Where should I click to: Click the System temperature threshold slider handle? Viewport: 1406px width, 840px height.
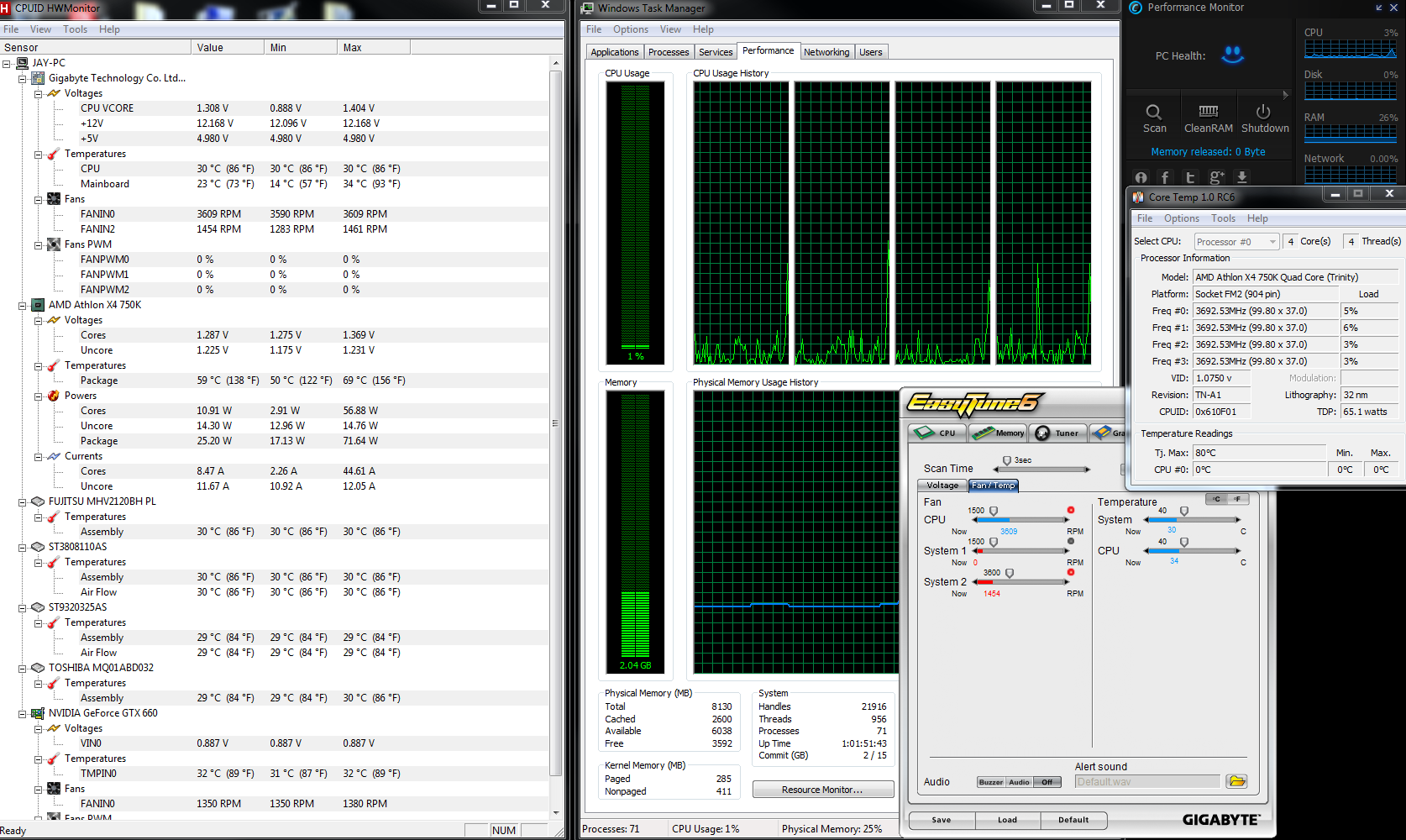1184,511
